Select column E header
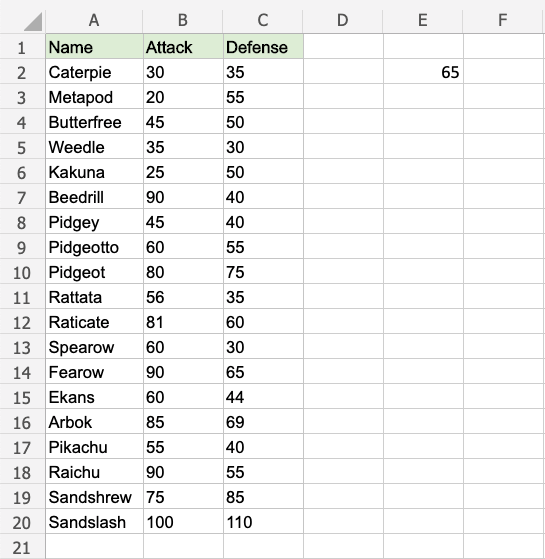 (x=423, y=20)
